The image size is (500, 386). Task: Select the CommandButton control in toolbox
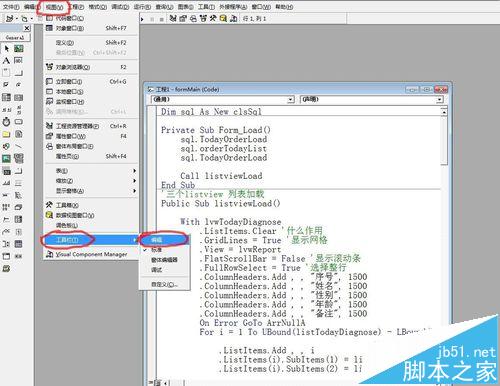pos(19,73)
